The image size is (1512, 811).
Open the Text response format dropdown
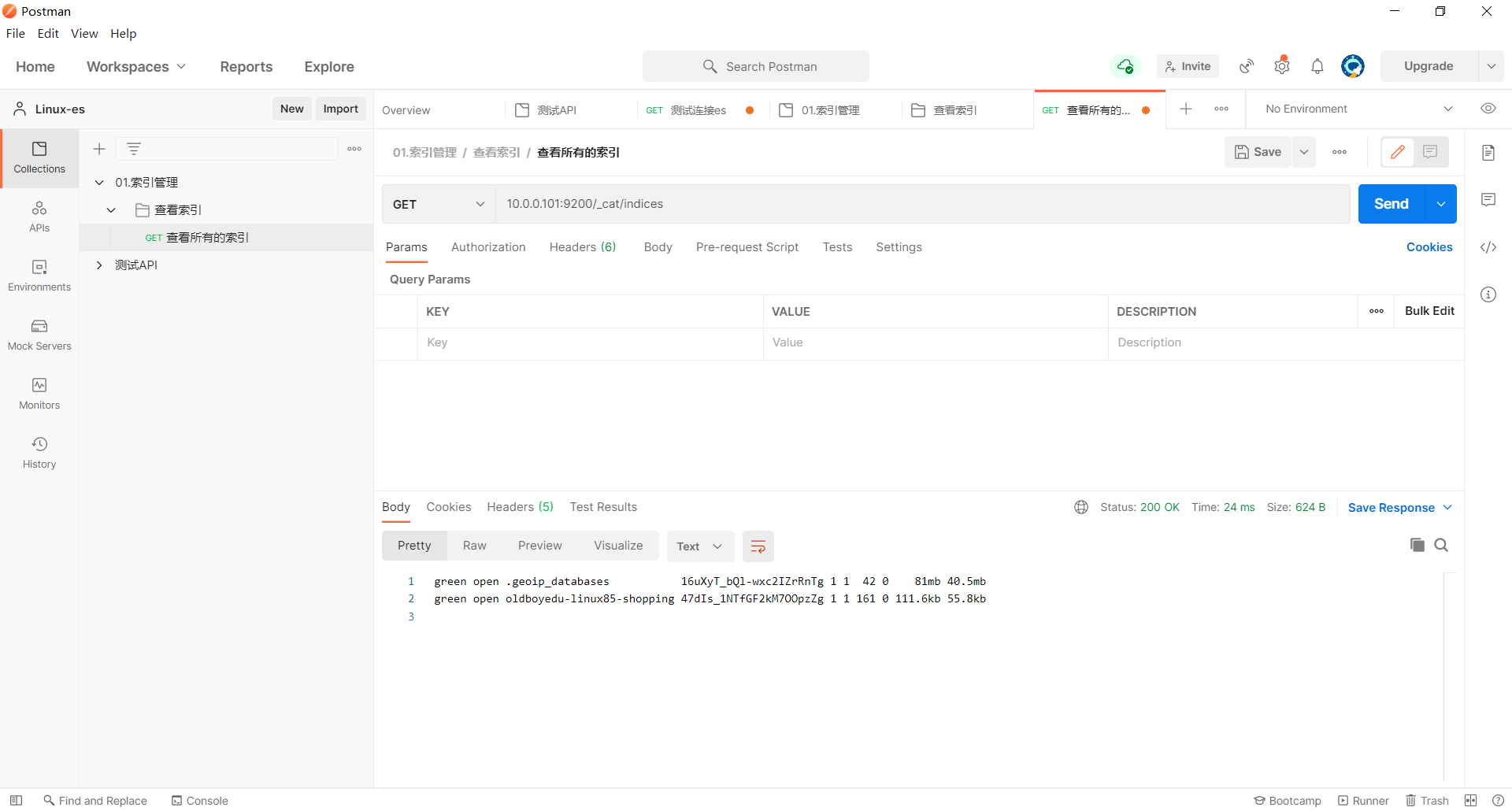coord(700,546)
